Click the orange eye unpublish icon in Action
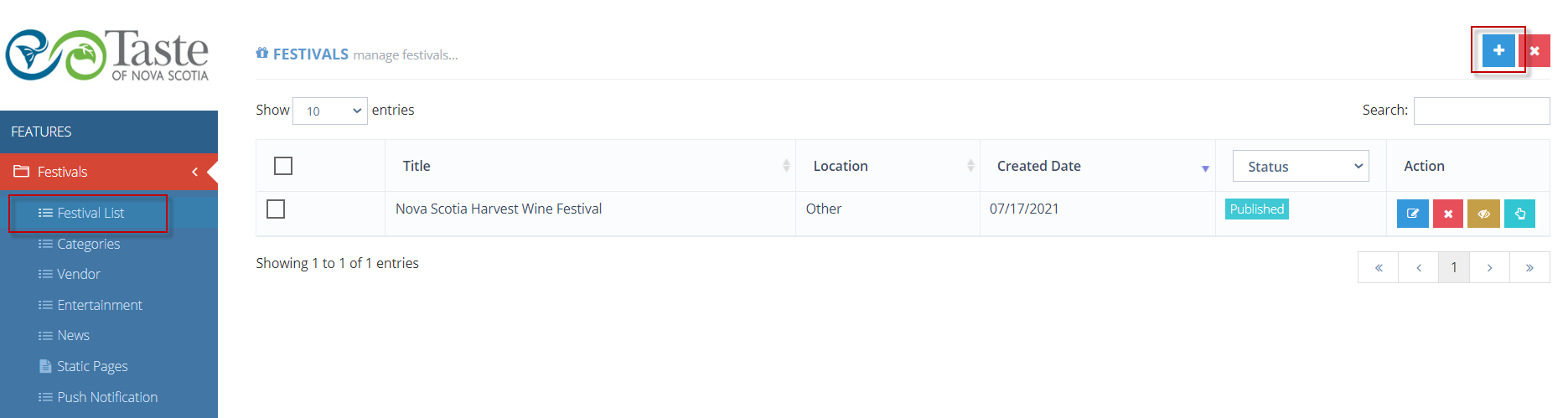The width and height of the screenshot is (1568, 418). (1483, 214)
